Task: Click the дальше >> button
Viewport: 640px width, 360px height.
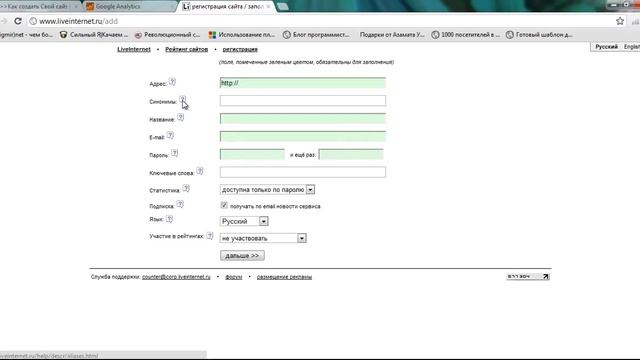Action: click(242, 256)
